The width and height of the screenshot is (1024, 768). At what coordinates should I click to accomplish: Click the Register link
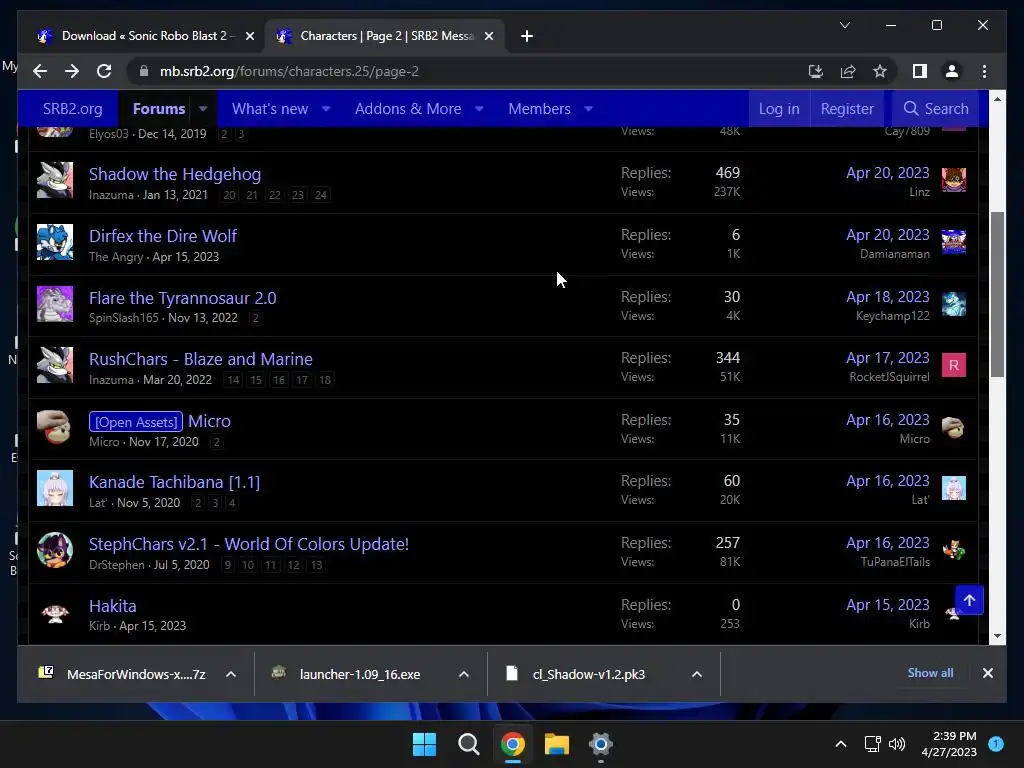(x=846, y=108)
